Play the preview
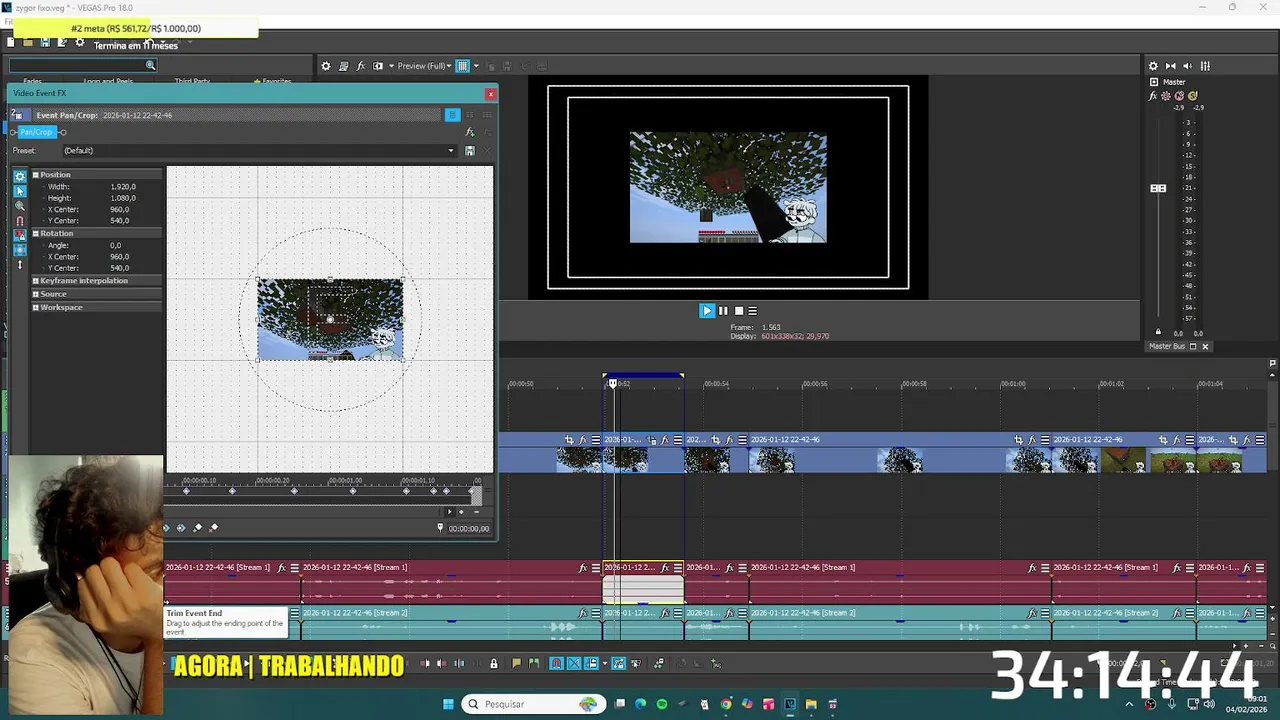The height and width of the screenshot is (720, 1280). click(x=706, y=311)
